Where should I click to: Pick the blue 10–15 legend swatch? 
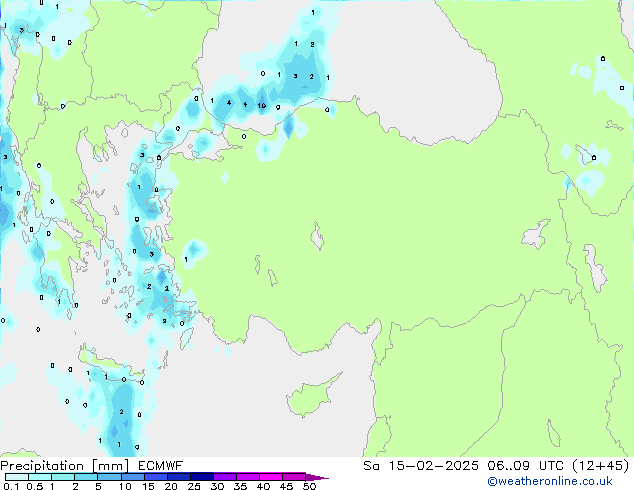[x=133, y=477]
